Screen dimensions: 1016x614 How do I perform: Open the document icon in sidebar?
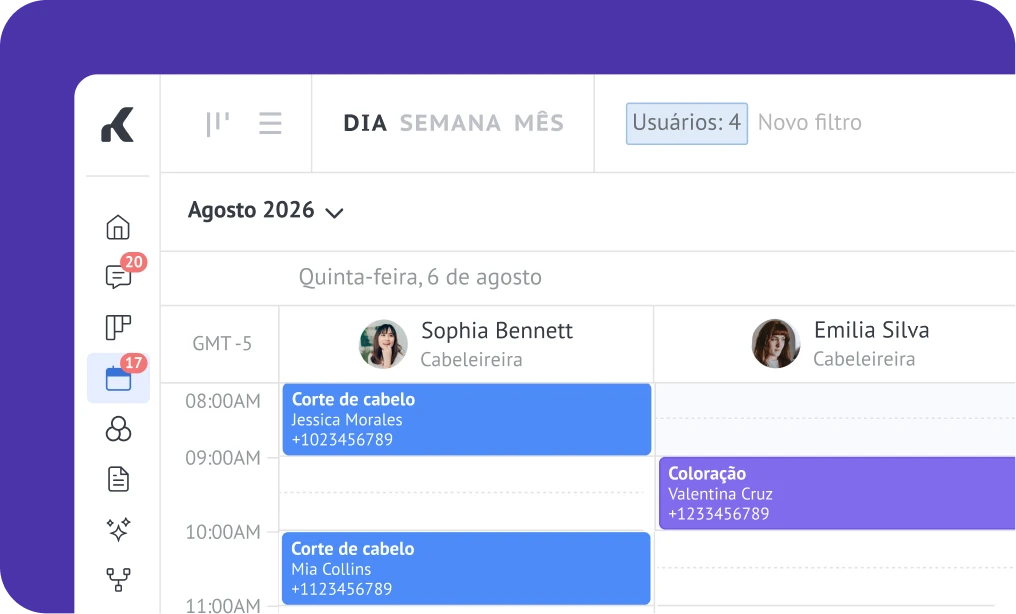[x=118, y=479]
